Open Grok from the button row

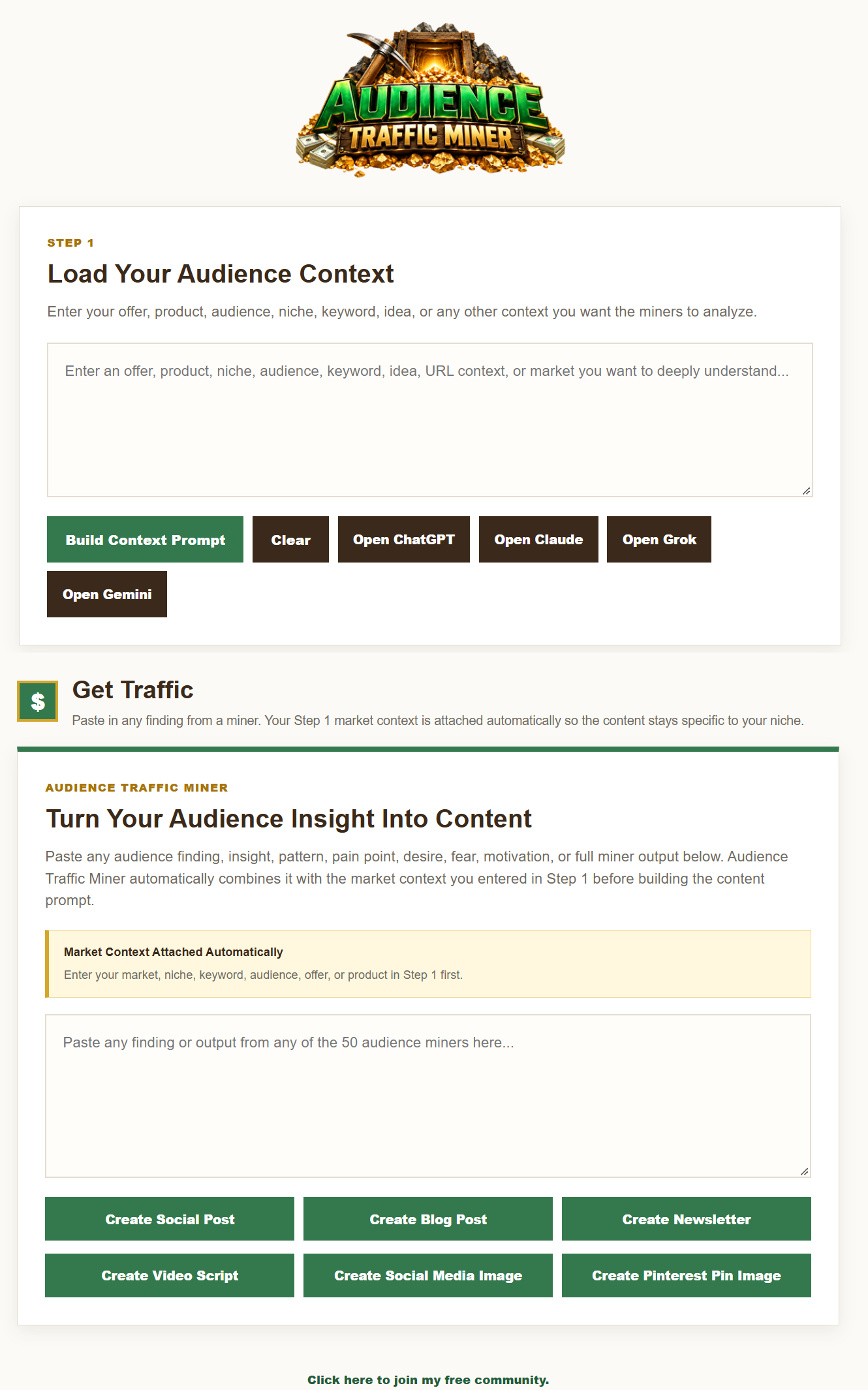tap(659, 540)
